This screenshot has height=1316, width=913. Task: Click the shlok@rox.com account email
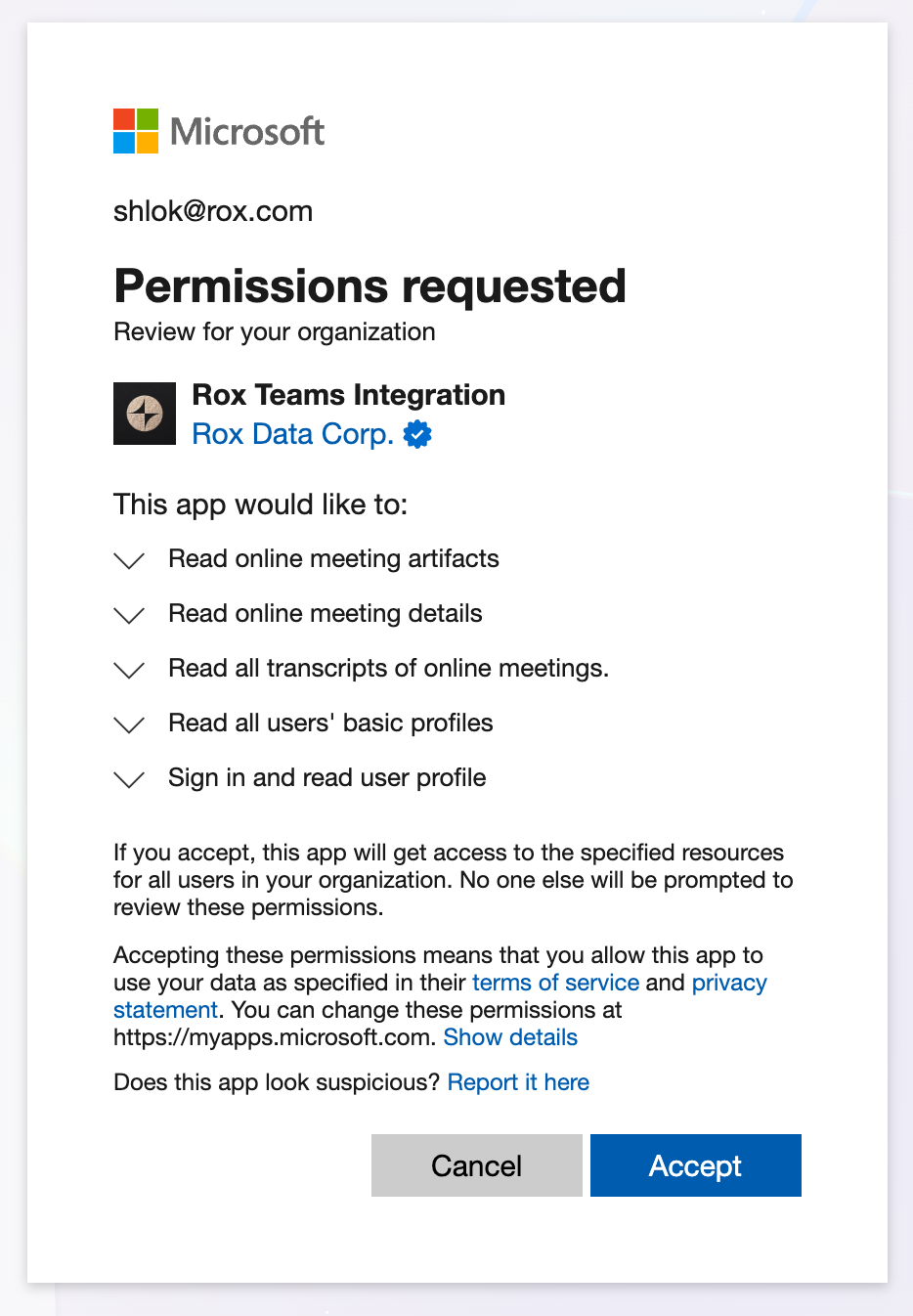click(213, 211)
